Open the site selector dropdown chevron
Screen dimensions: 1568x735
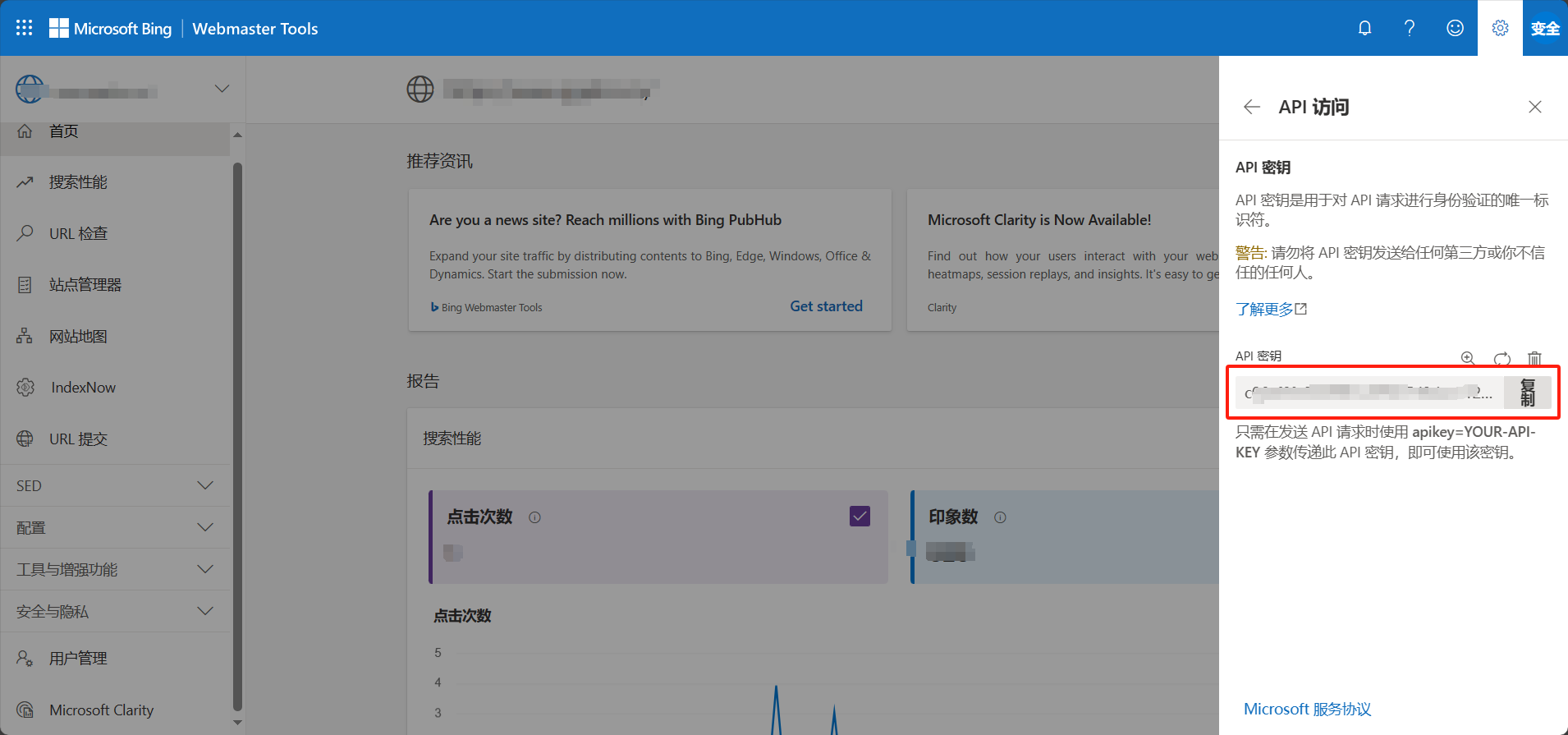click(x=222, y=89)
